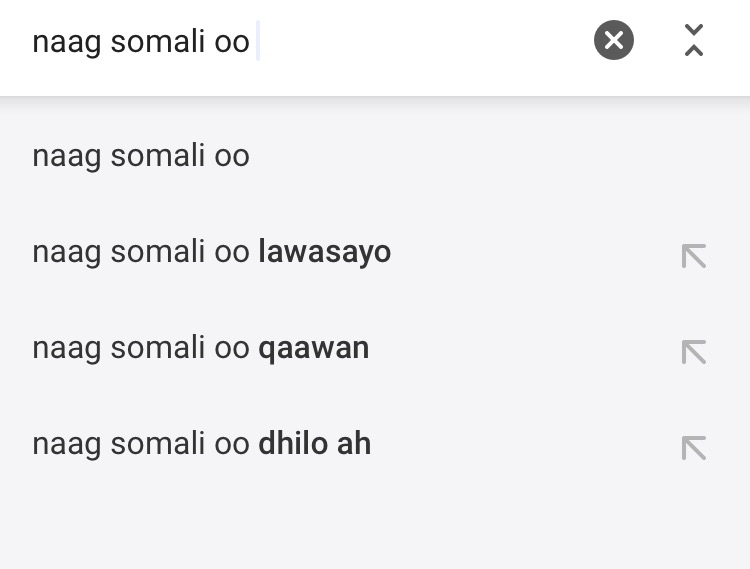Viewport: 750px width, 569px height.
Task: Fill search with 'qaawan' suggestion arrow icon
Action: (x=694, y=352)
